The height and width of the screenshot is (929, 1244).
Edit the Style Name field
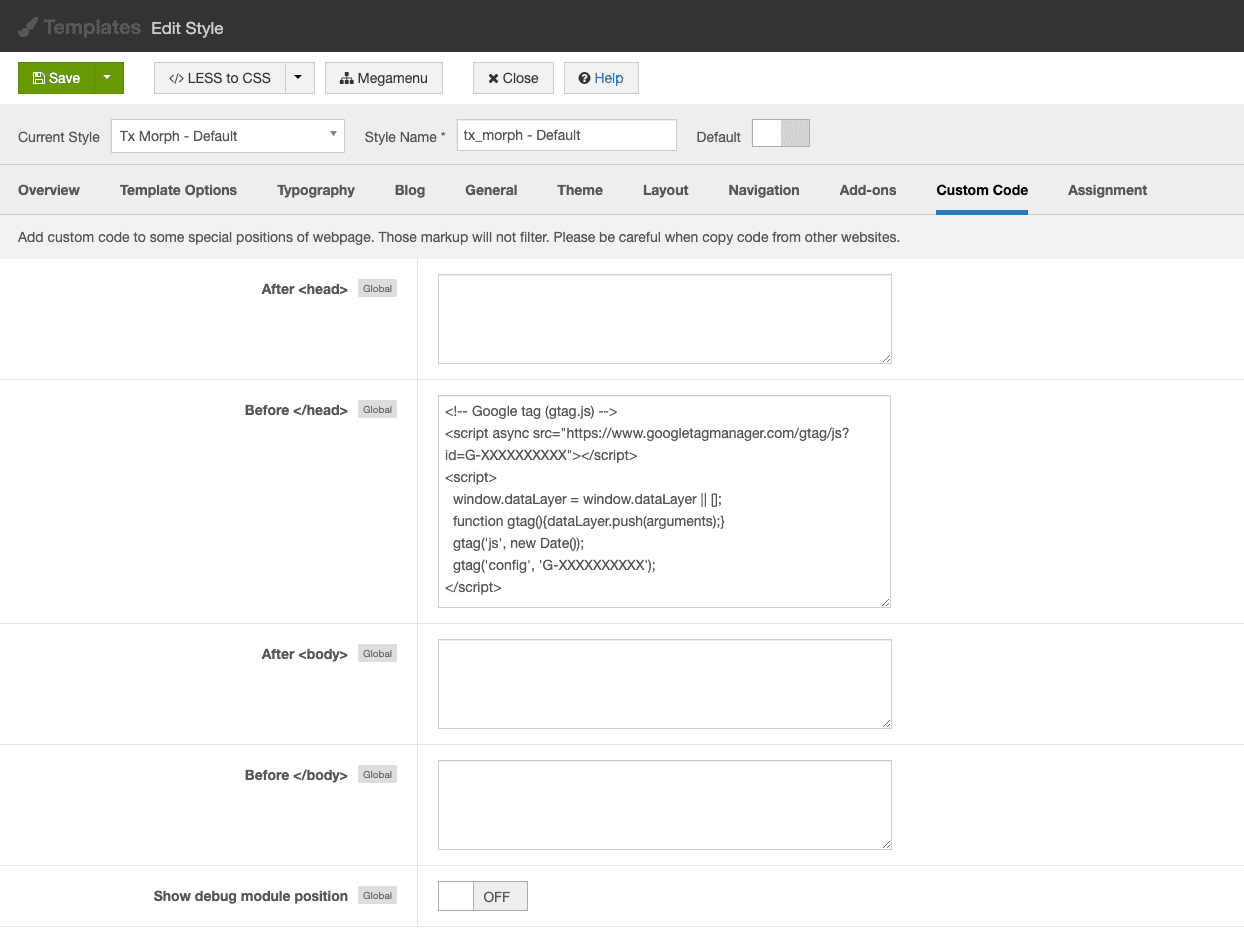pos(567,135)
